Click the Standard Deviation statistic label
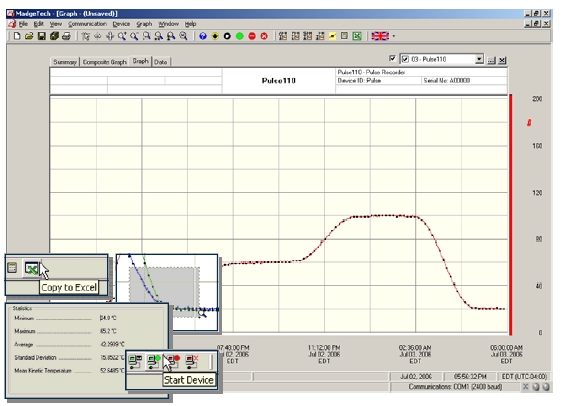Screen dimensions: 564x406 pos(35,358)
